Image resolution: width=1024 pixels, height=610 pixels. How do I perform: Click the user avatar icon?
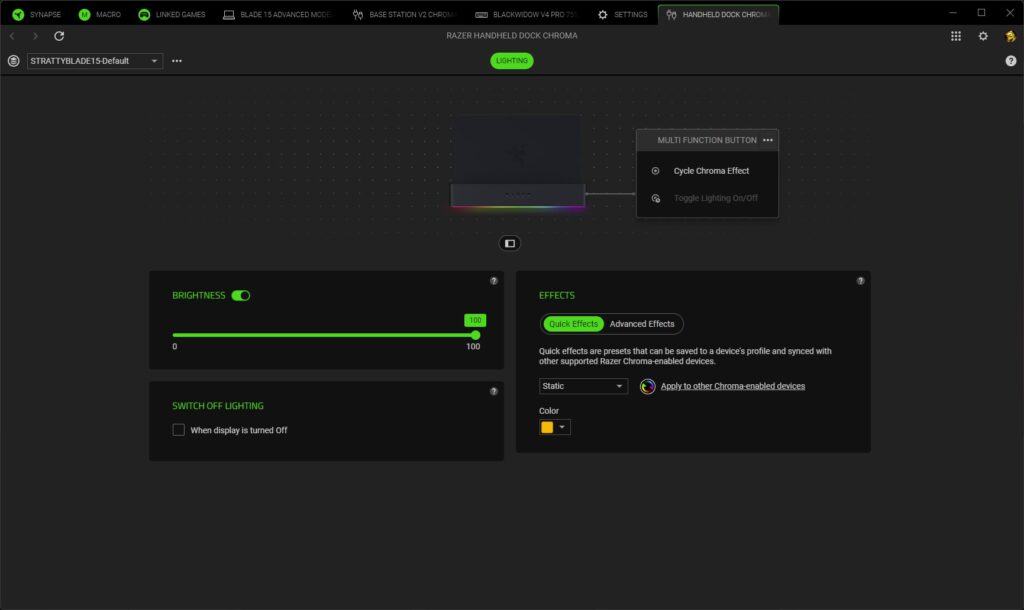click(x=1010, y=36)
